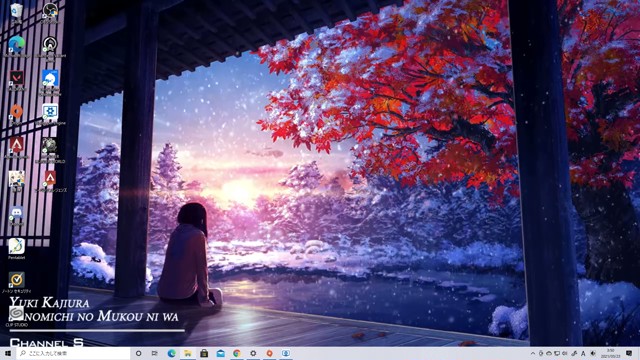The image size is (640, 360).
Task: Open the notification center button
Action: pyautogui.click(x=629, y=353)
